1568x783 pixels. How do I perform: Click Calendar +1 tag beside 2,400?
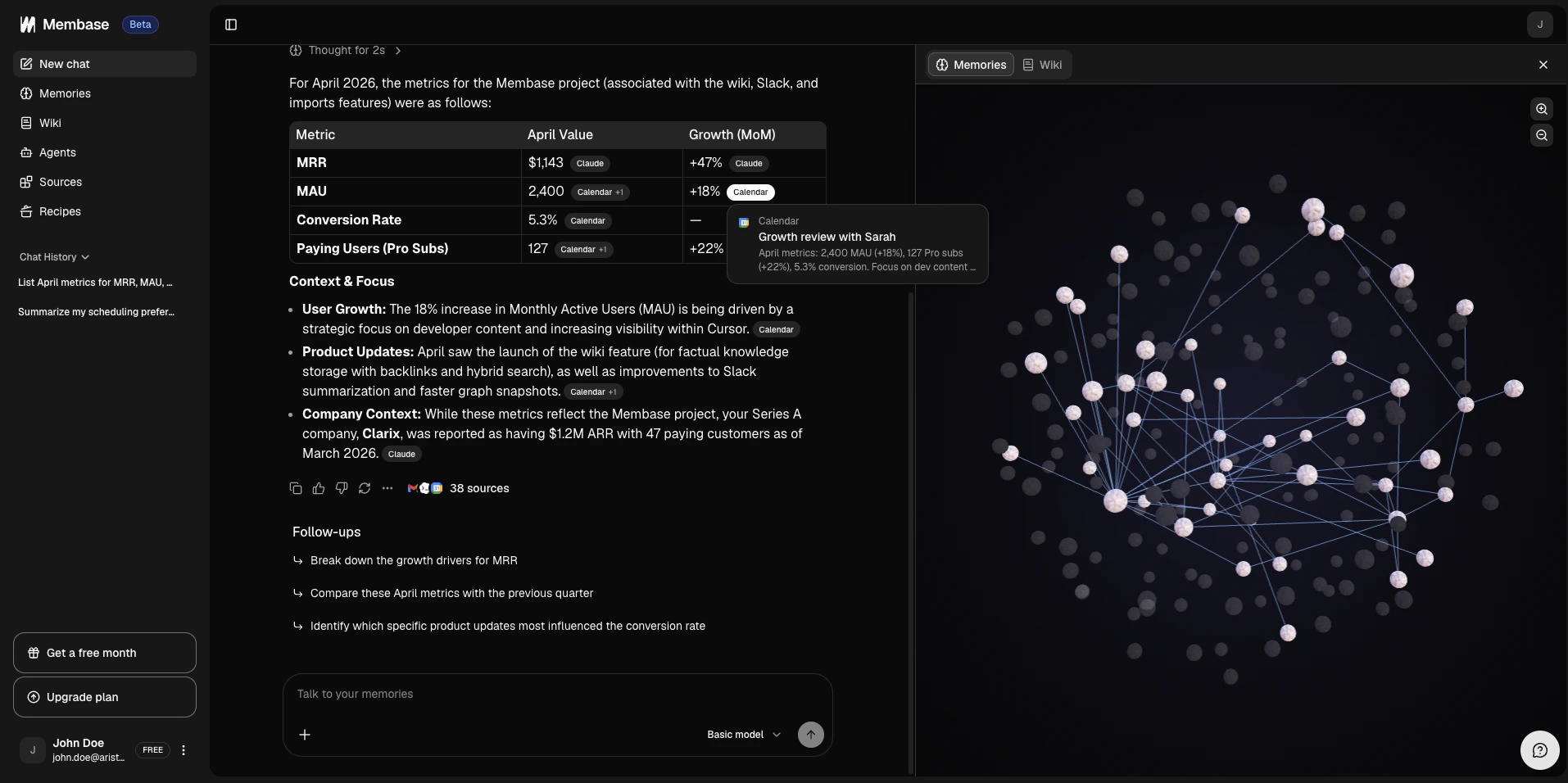click(600, 192)
